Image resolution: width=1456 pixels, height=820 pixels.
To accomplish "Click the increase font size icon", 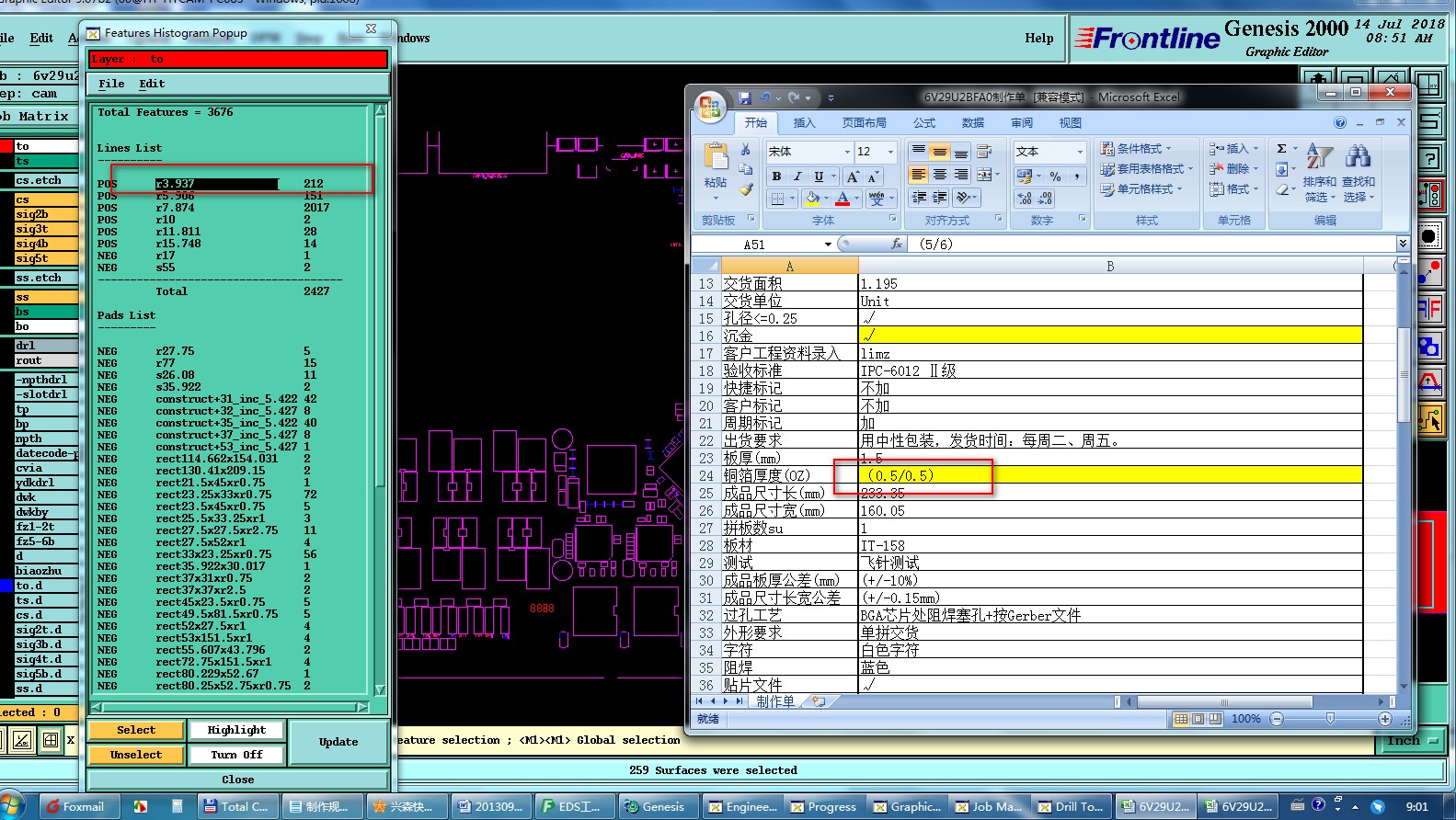I will [x=853, y=177].
